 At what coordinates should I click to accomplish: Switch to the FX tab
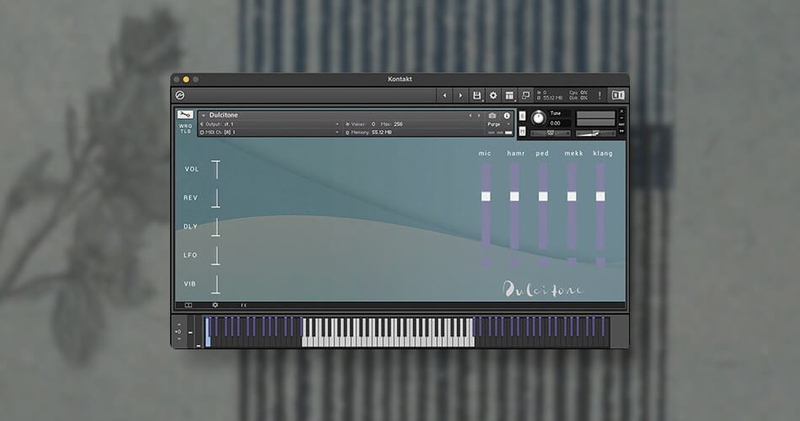[243, 305]
